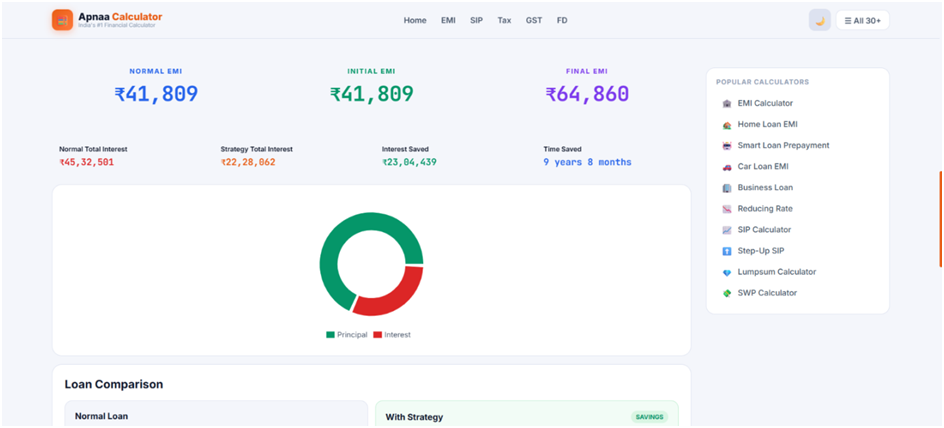The width and height of the screenshot is (944, 428).
Task: Click the Apnaa Calculator orange logo icon
Action: pos(63,20)
